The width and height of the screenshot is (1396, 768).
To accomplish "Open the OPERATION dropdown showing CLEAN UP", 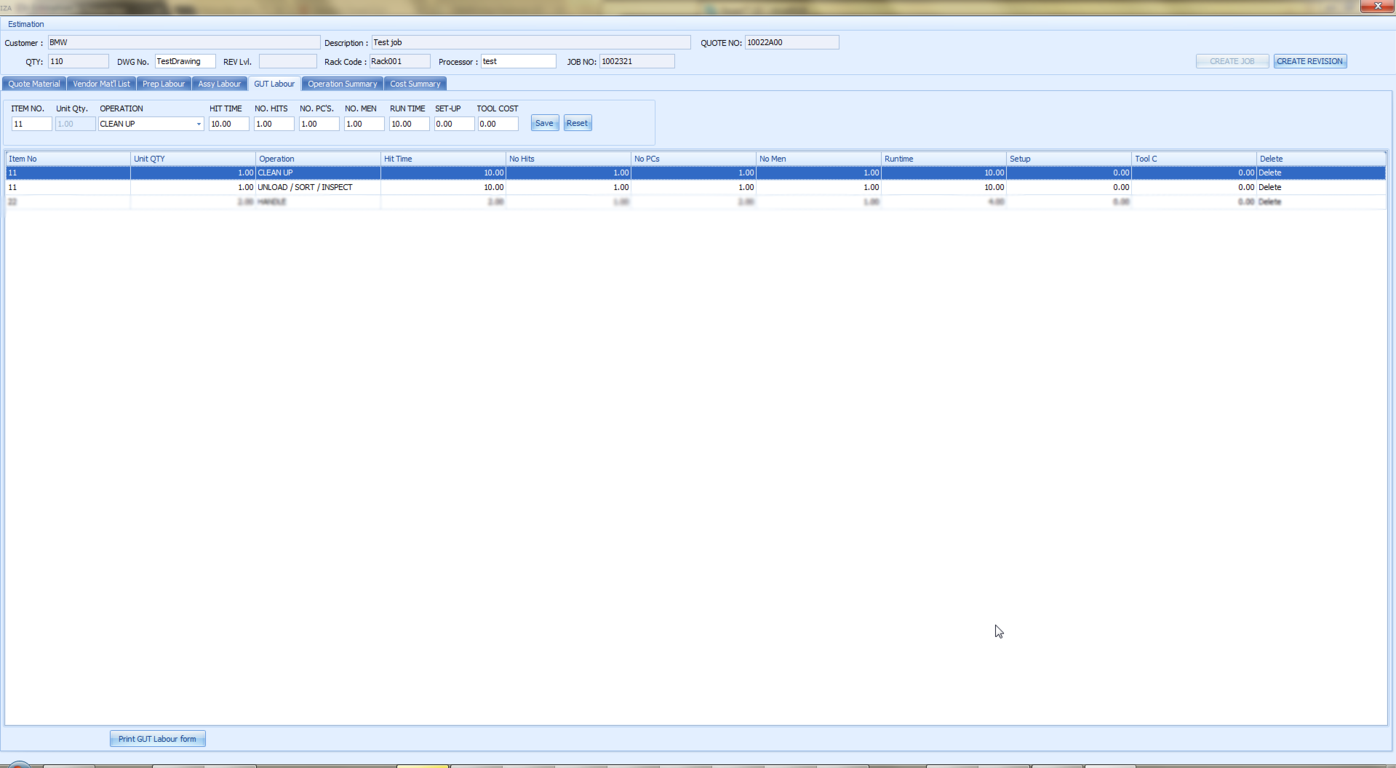I will [198, 124].
